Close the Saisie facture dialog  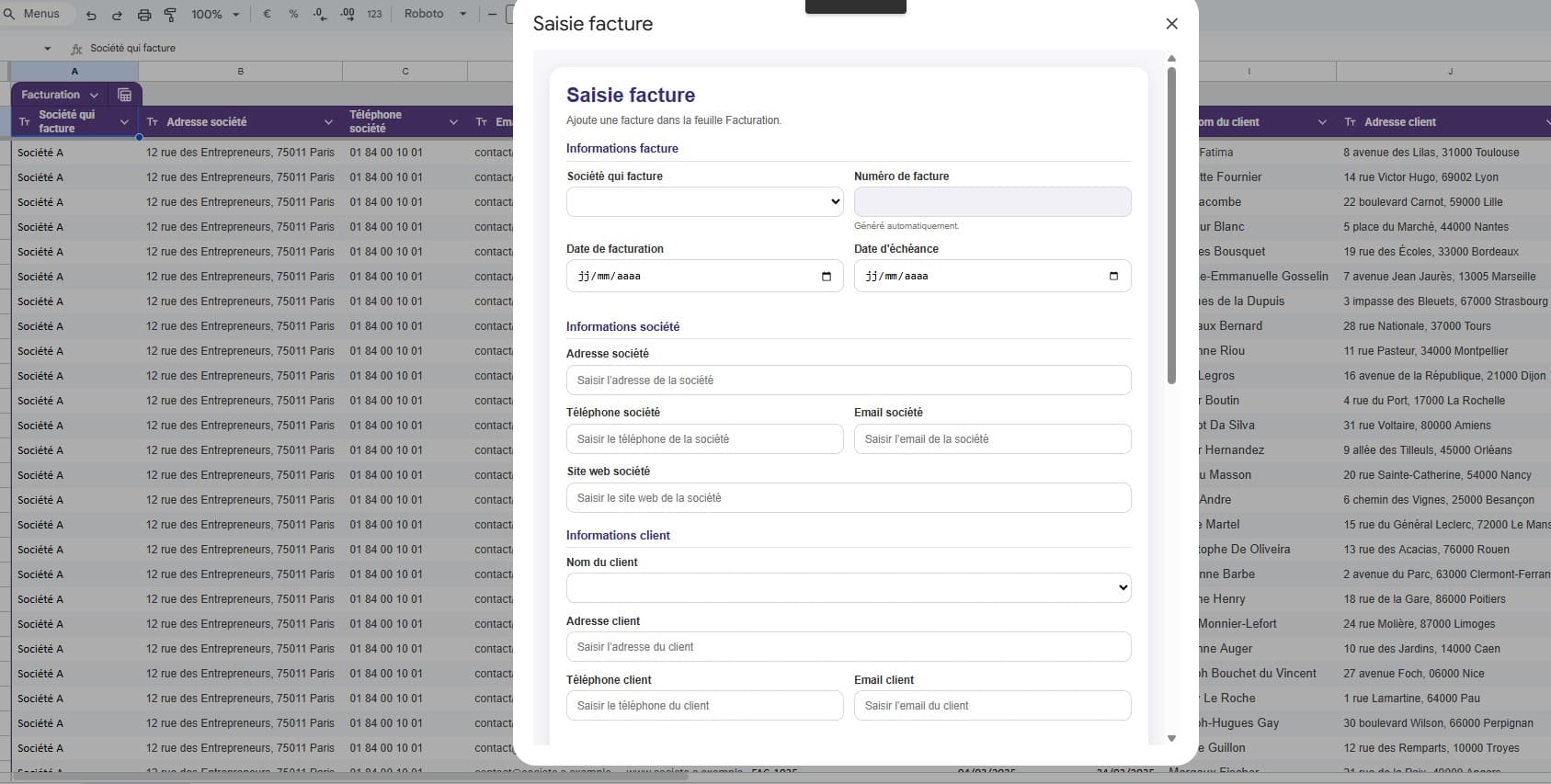click(1171, 24)
